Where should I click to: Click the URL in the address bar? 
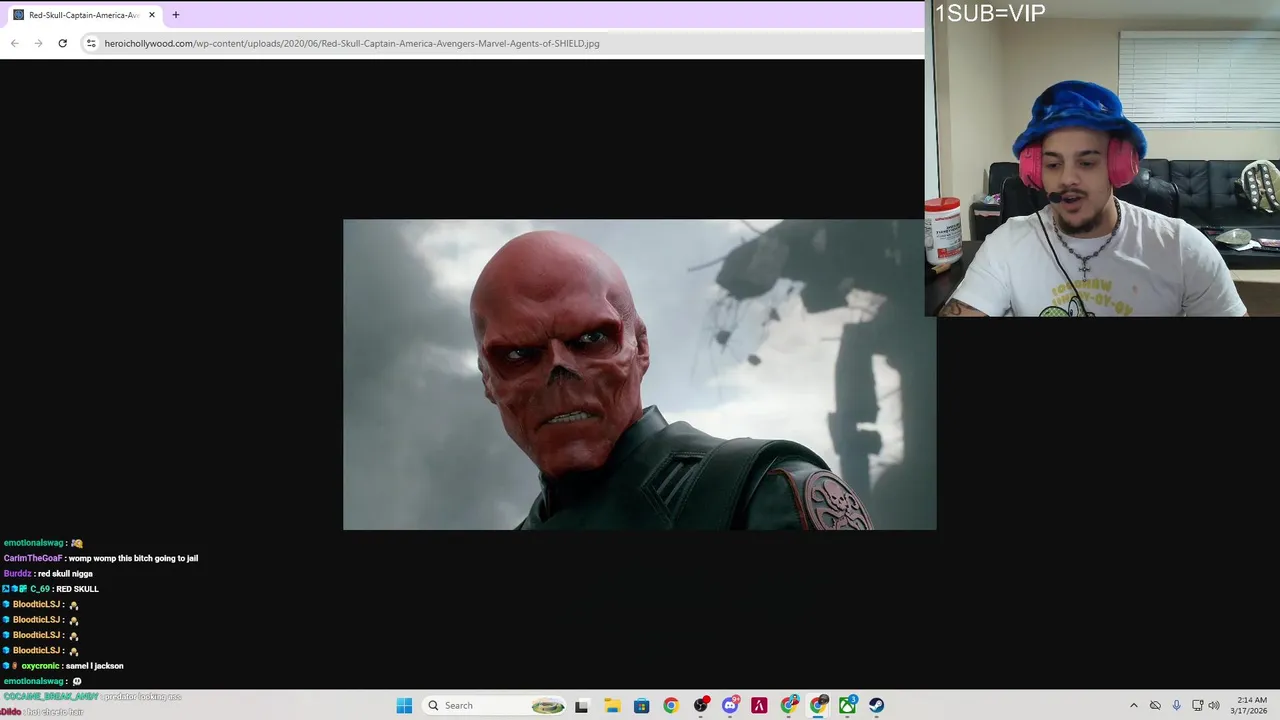point(352,43)
